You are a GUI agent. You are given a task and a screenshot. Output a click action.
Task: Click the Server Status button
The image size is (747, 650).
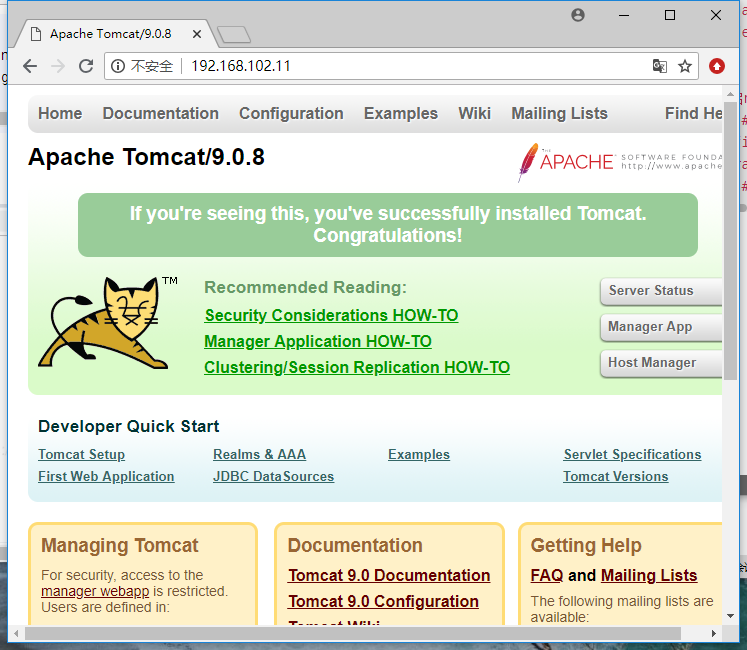point(661,291)
